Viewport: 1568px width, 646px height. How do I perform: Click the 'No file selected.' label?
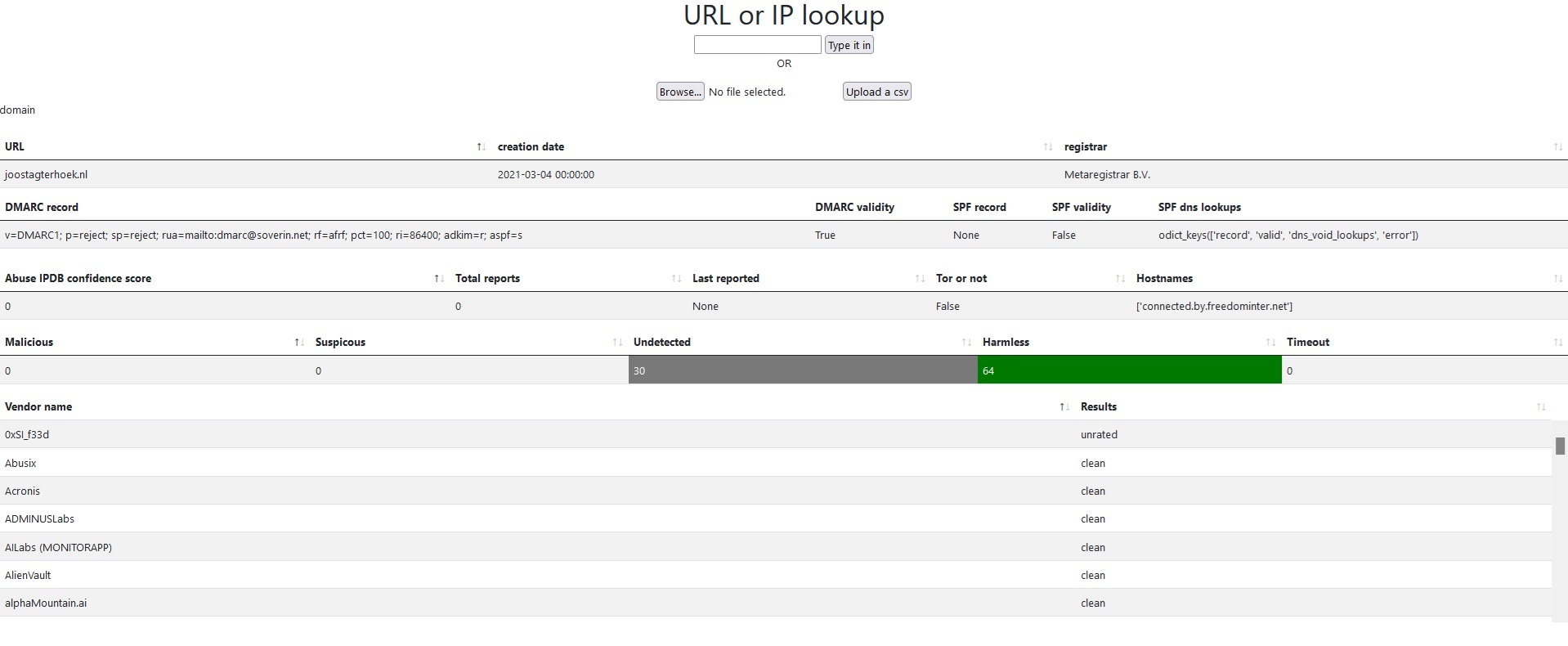pos(747,92)
